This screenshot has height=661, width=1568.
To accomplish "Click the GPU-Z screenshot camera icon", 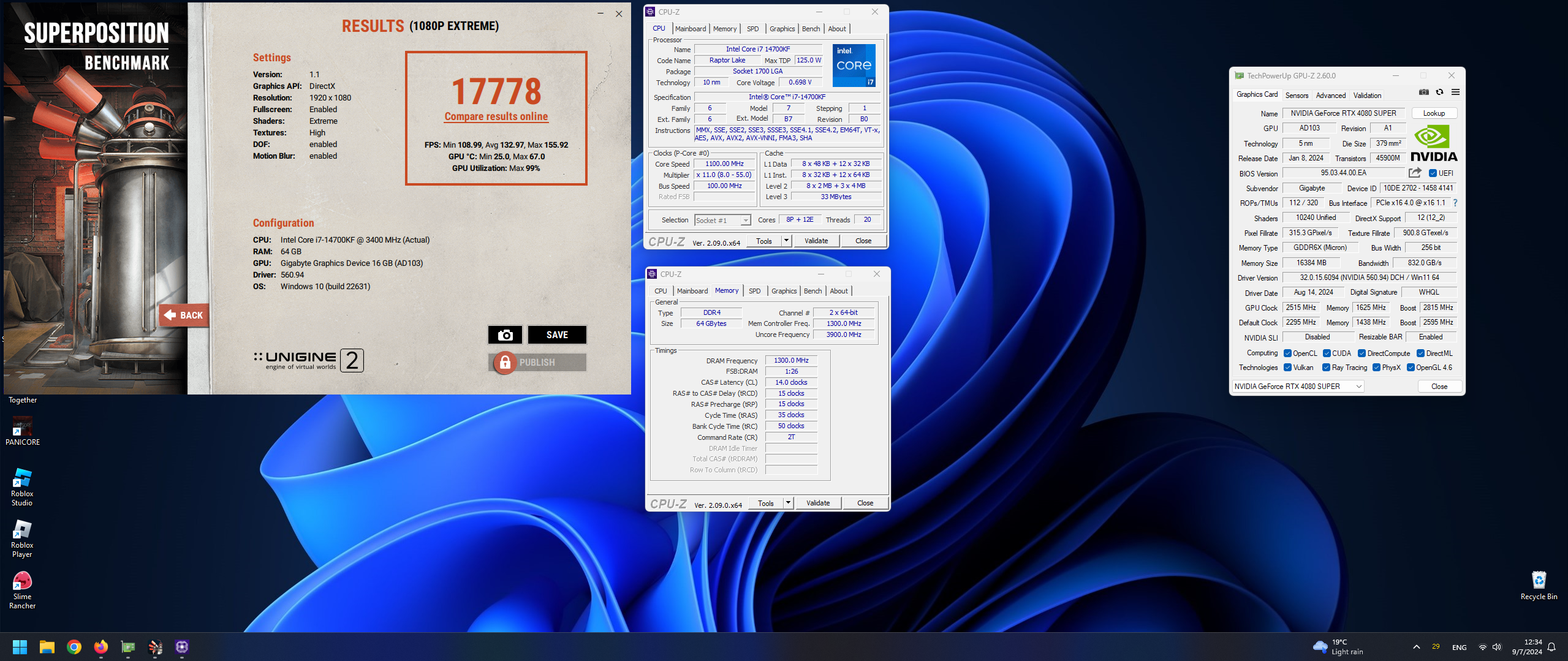I will click(x=1424, y=93).
